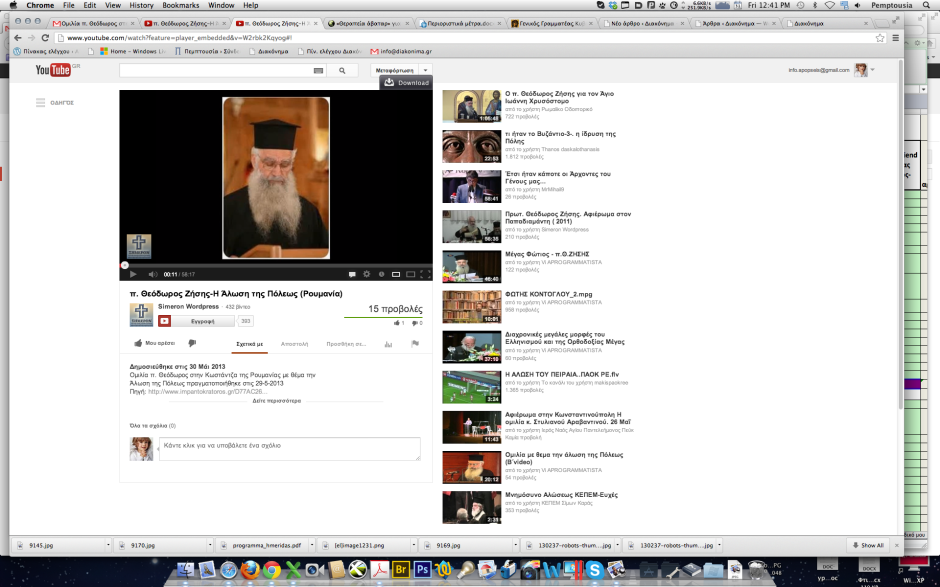The width and height of the screenshot is (940, 587).
Task: Report video with the flag icon
Action: (x=416, y=343)
